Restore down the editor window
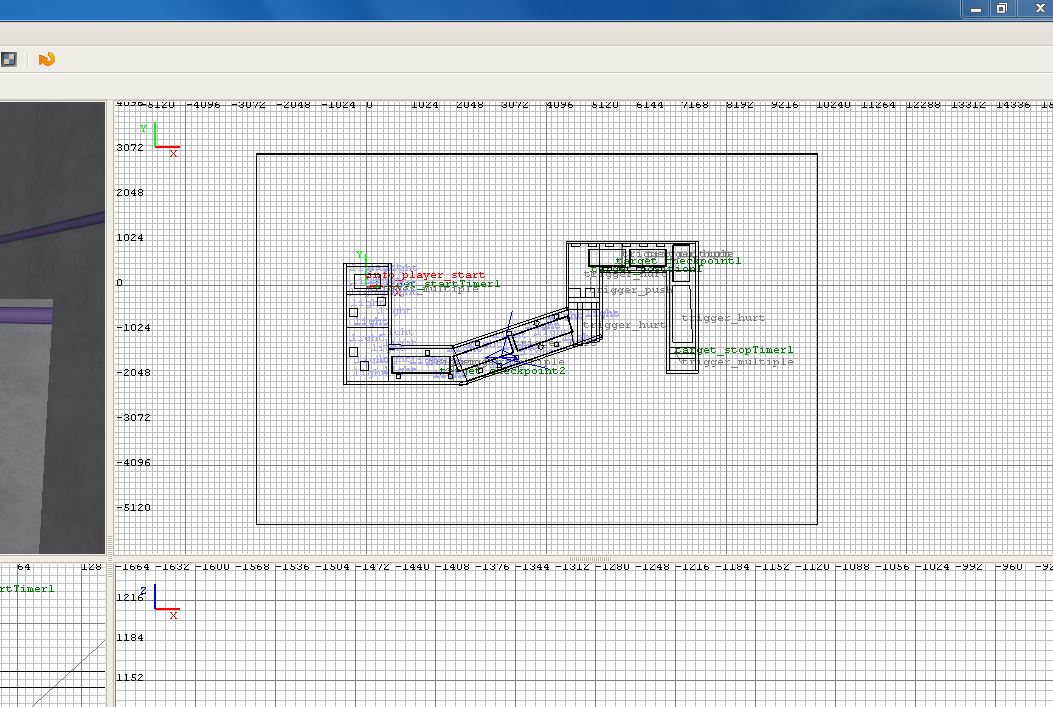This screenshot has height=707, width=1053. [x=1001, y=8]
